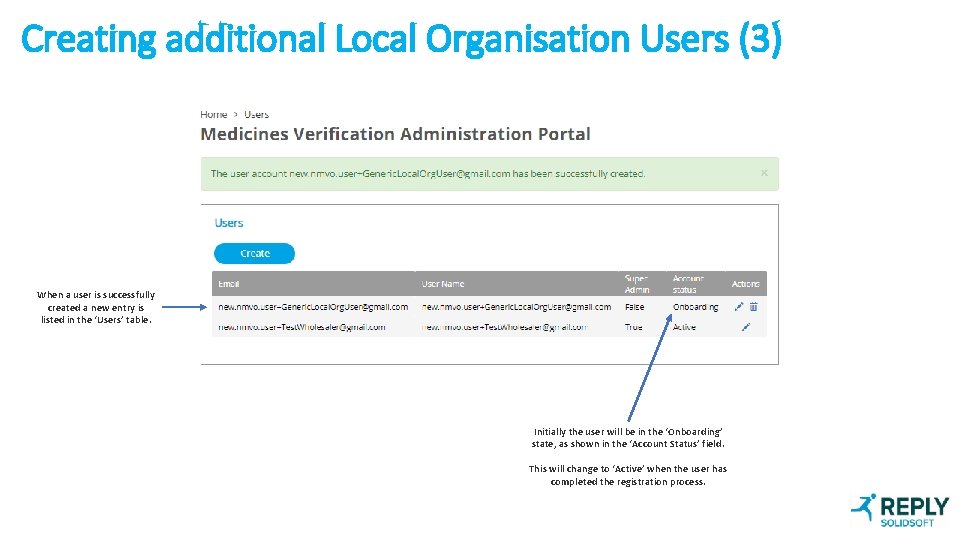
Task: Click the 'Active' account status cell
Action: coord(684,327)
